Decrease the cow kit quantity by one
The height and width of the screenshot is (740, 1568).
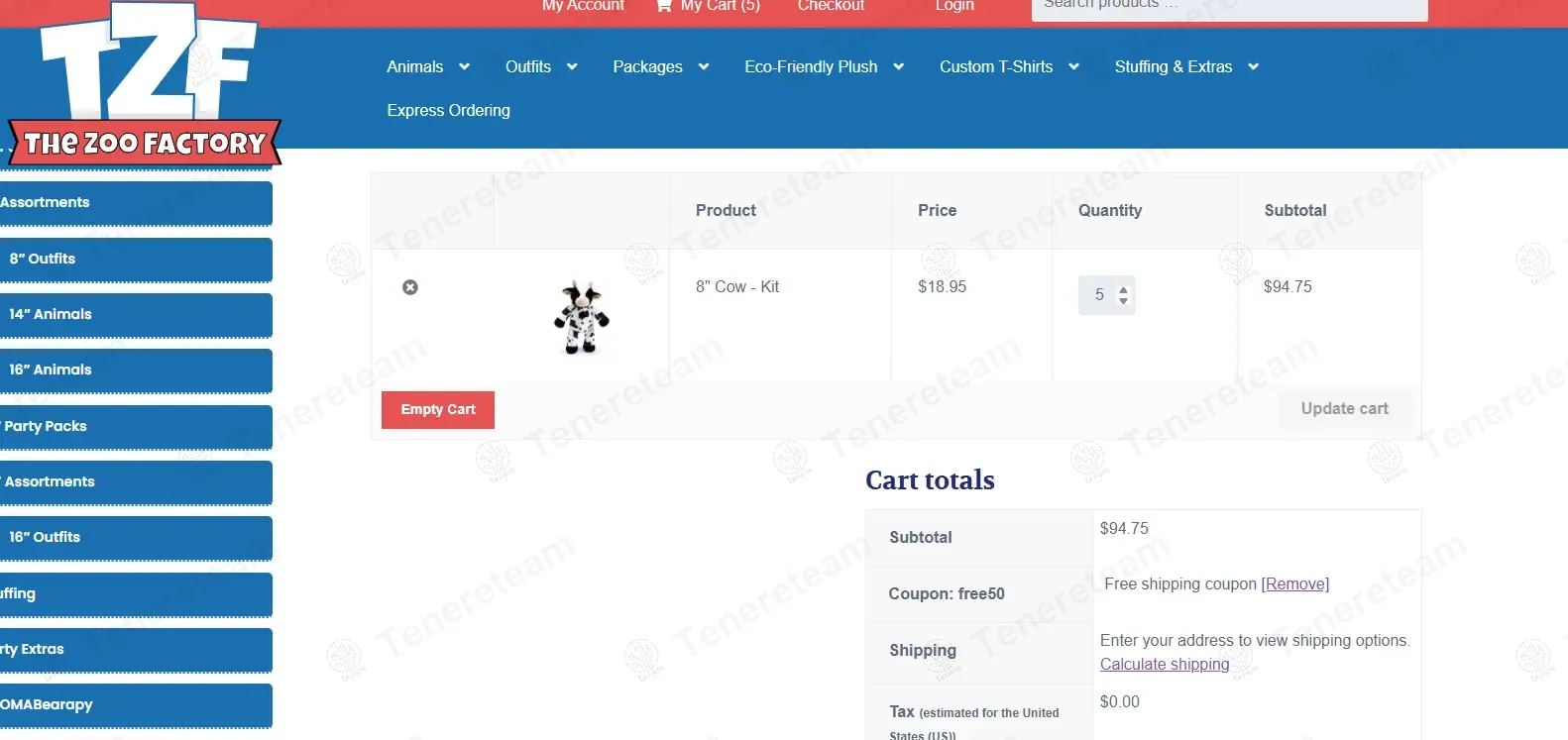(x=1123, y=300)
